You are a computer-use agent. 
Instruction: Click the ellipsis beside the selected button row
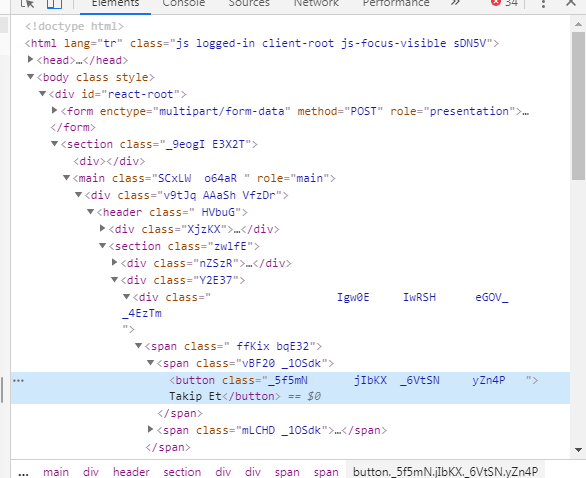18,380
